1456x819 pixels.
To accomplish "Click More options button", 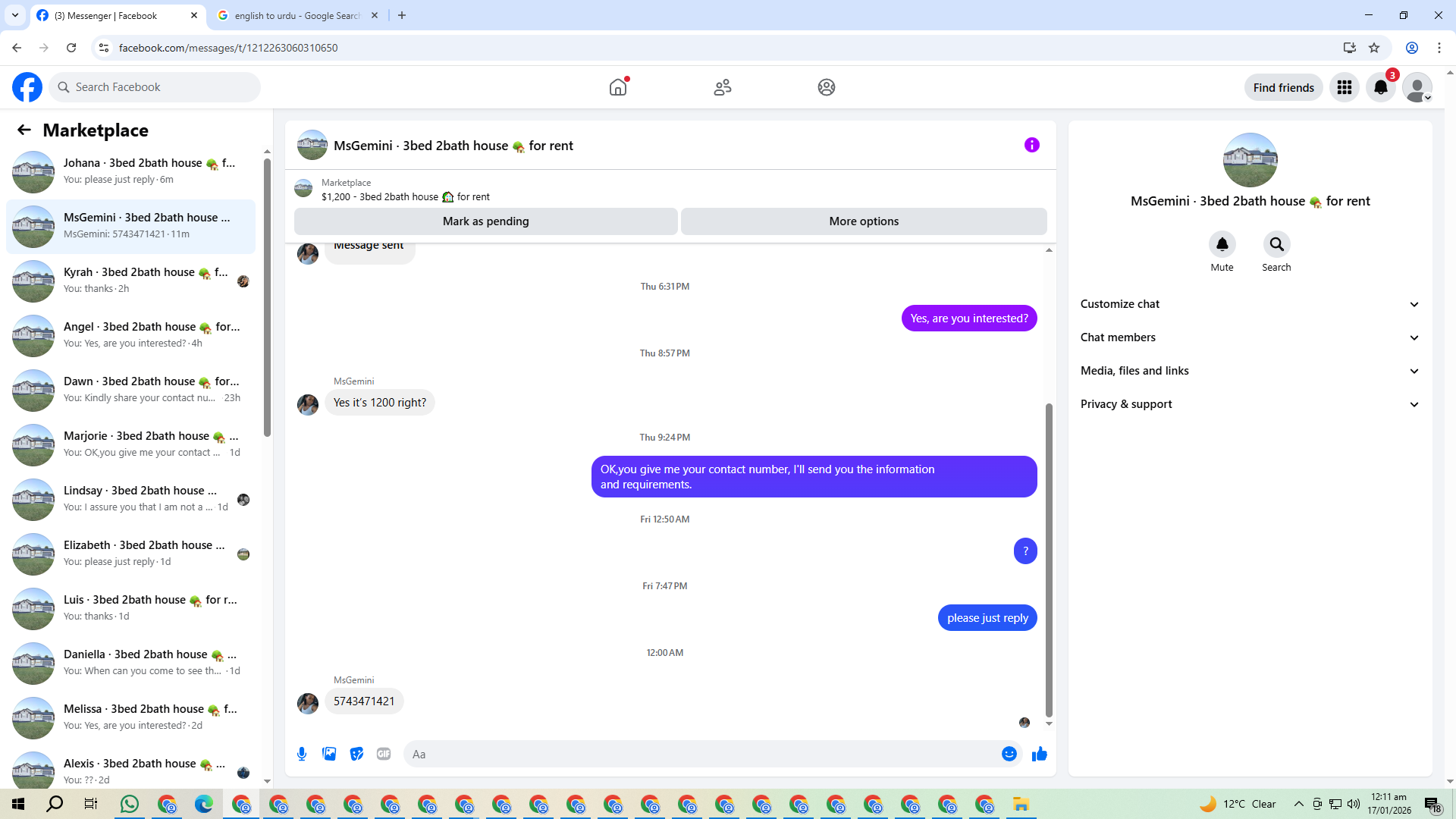I will tap(864, 221).
